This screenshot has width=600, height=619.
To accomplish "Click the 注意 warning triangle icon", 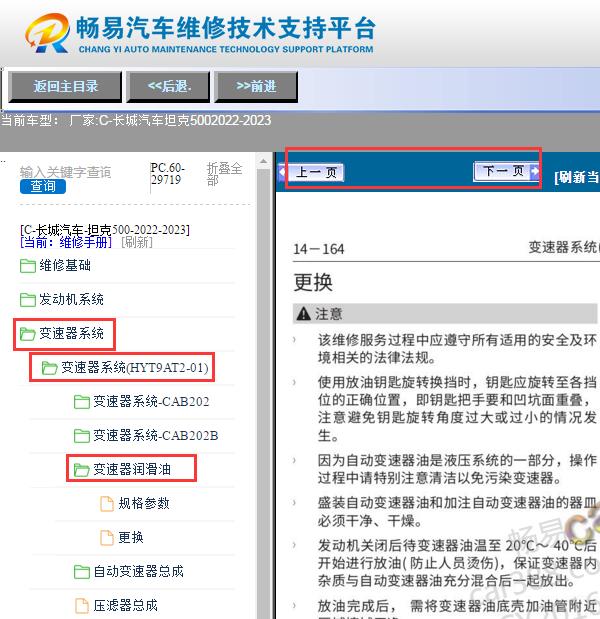I will (304, 314).
